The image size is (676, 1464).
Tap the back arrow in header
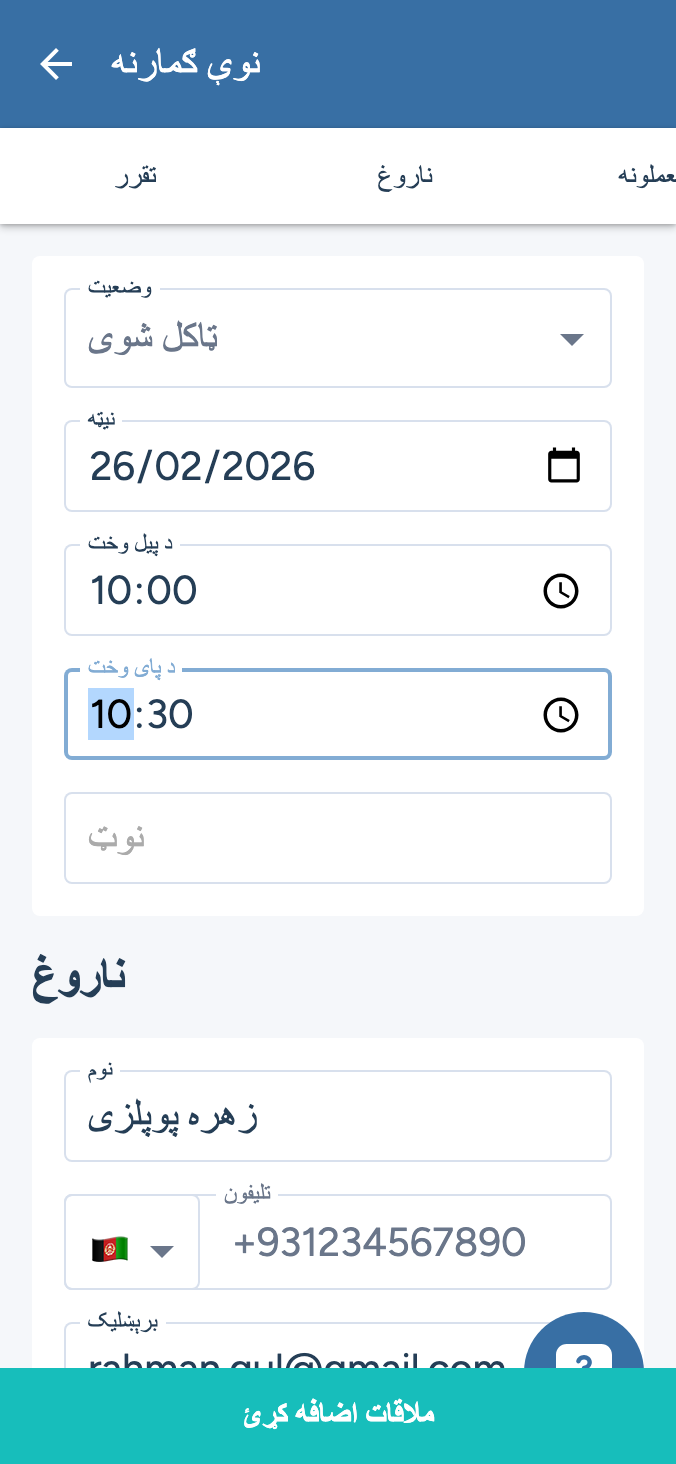pos(56,64)
